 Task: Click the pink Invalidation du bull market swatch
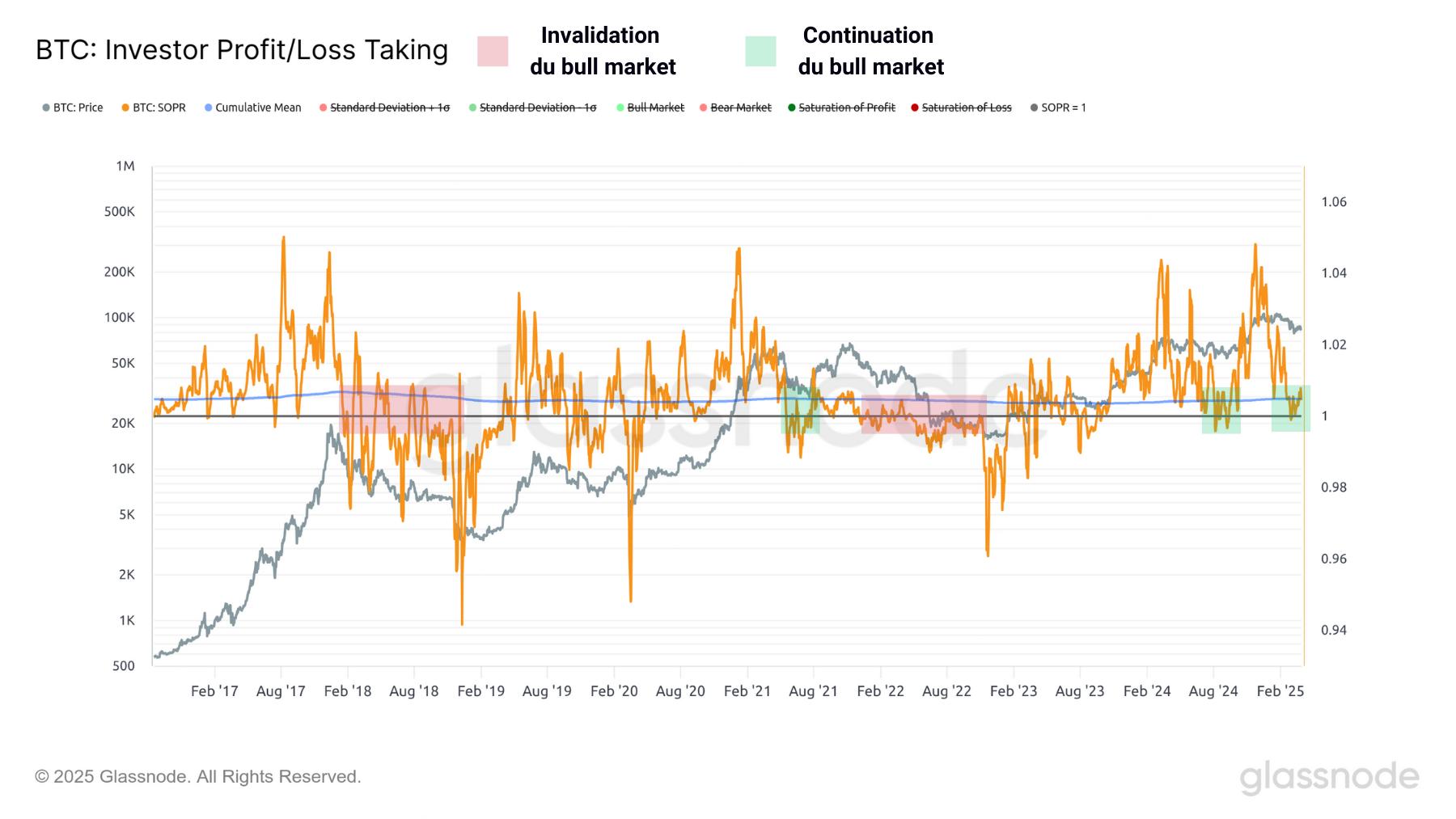[x=493, y=50]
